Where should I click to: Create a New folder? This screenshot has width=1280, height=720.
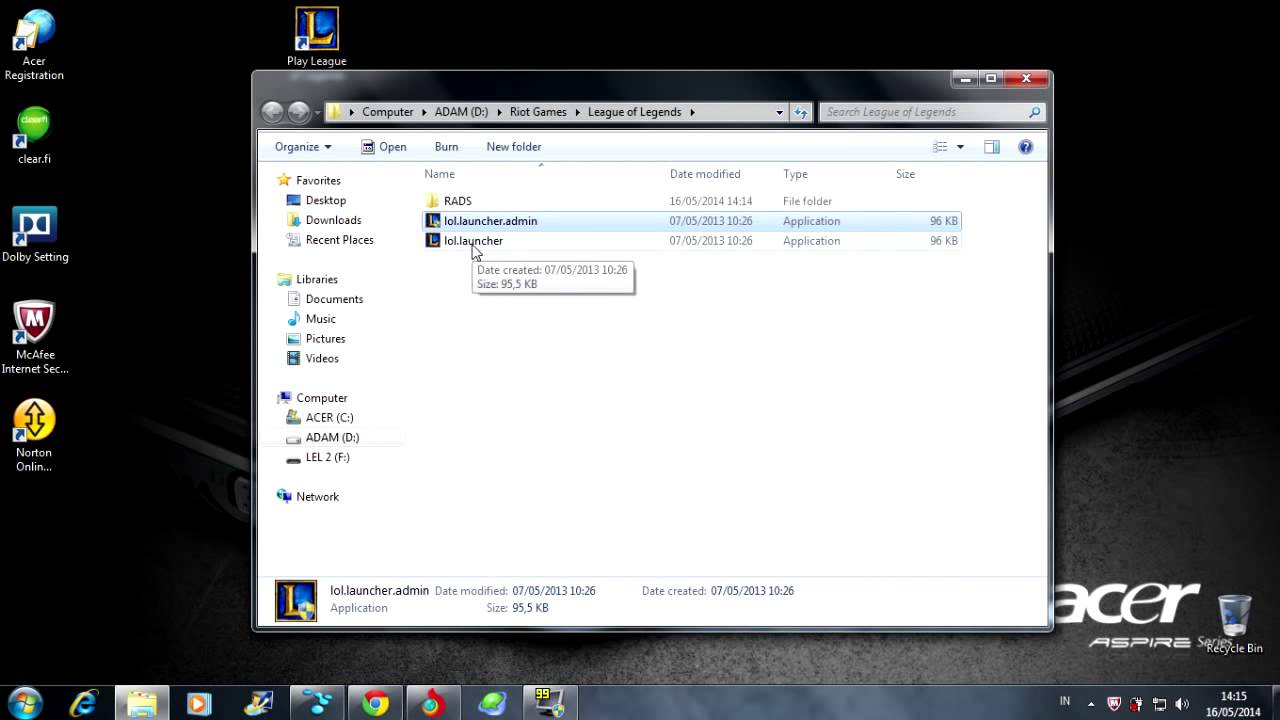tap(514, 147)
